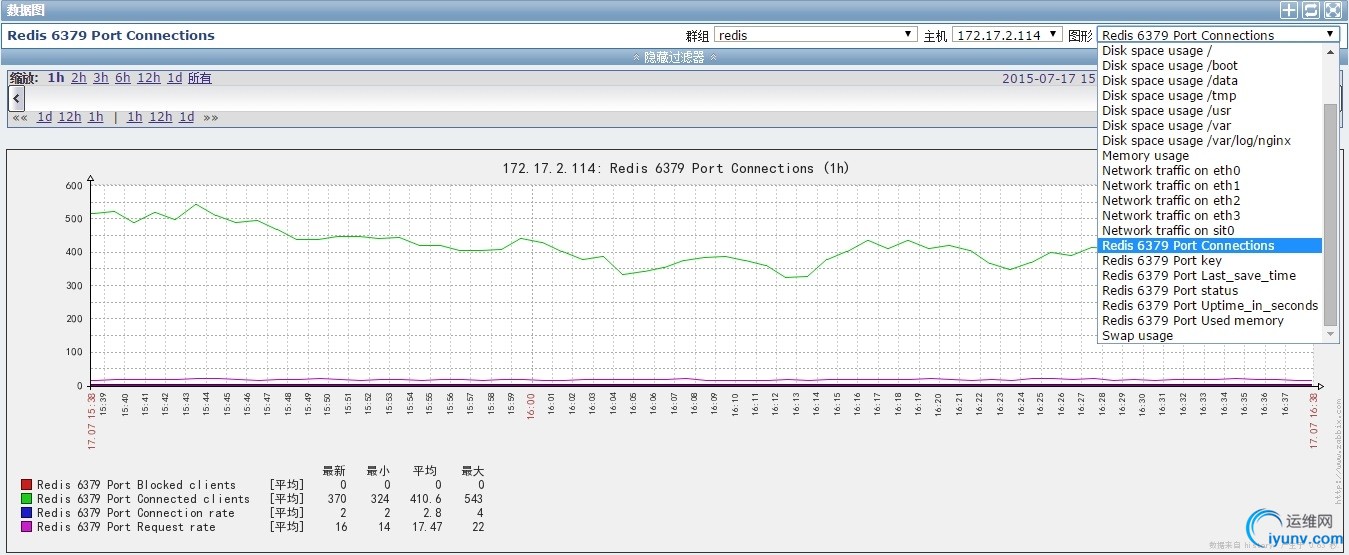Click legend text Redis 6379 Port Connected clients
The width and height of the screenshot is (1349, 555).
[144, 499]
